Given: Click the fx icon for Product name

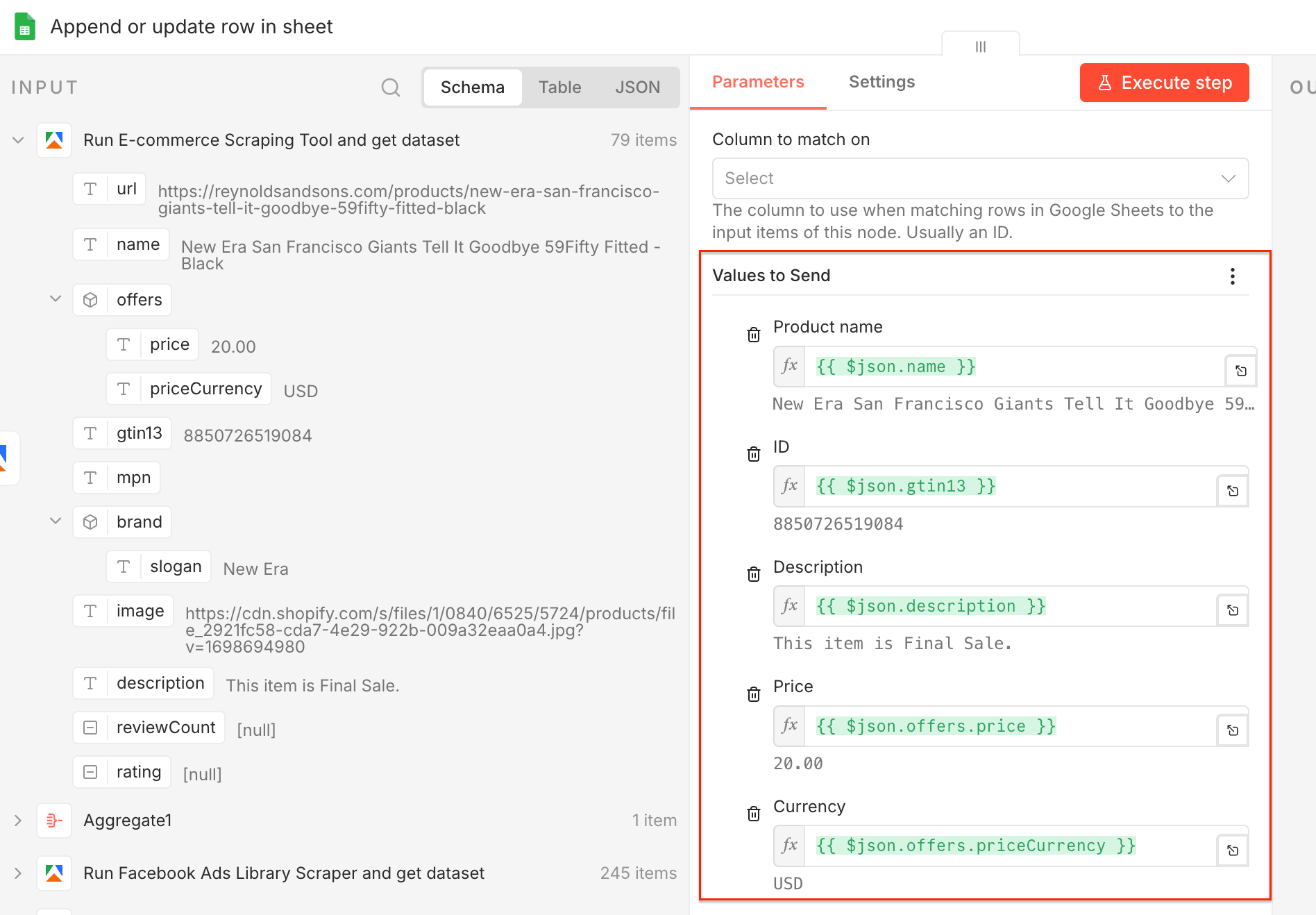Looking at the screenshot, I should point(789,367).
